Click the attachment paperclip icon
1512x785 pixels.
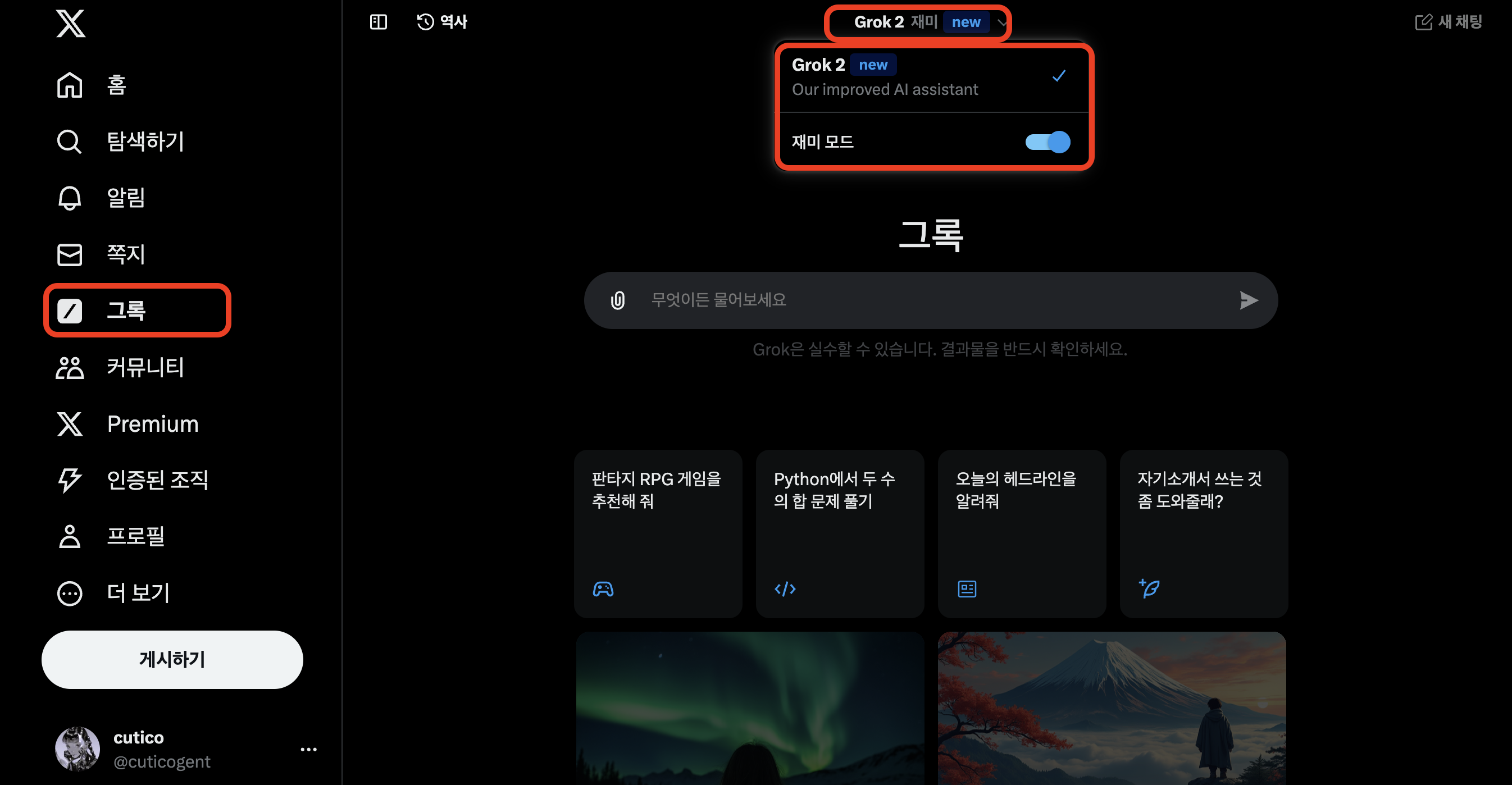coord(617,300)
